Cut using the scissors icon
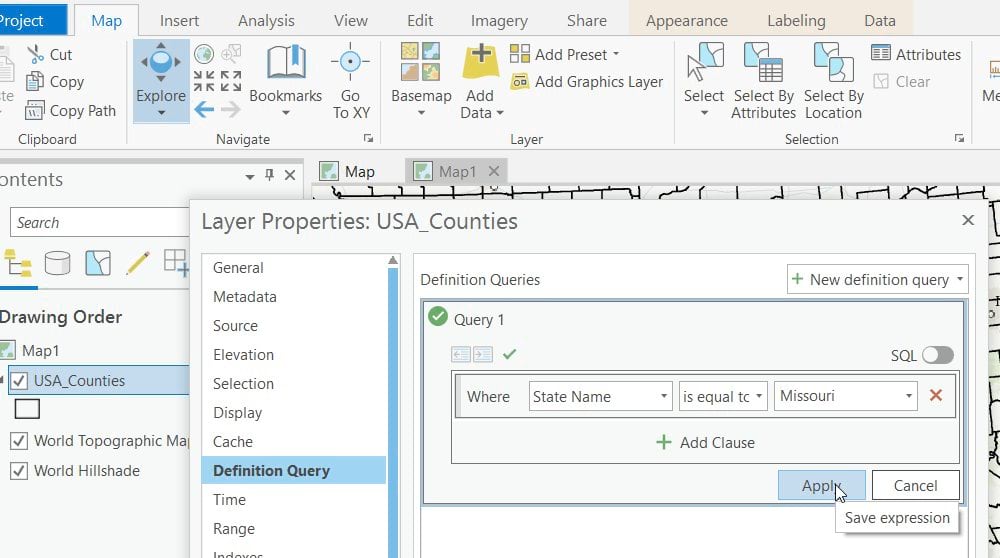 click(x=36, y=54)
